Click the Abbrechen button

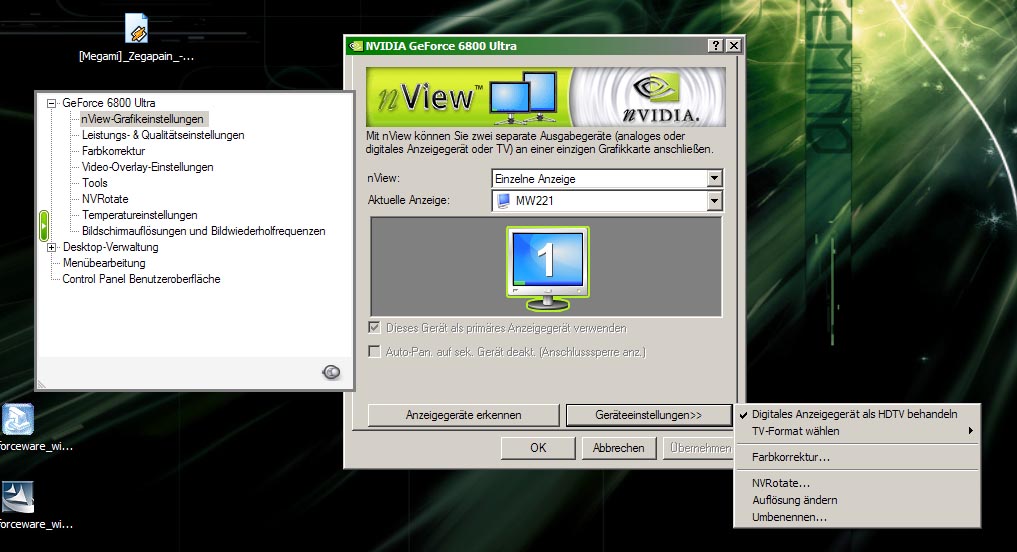coord(618,448)
